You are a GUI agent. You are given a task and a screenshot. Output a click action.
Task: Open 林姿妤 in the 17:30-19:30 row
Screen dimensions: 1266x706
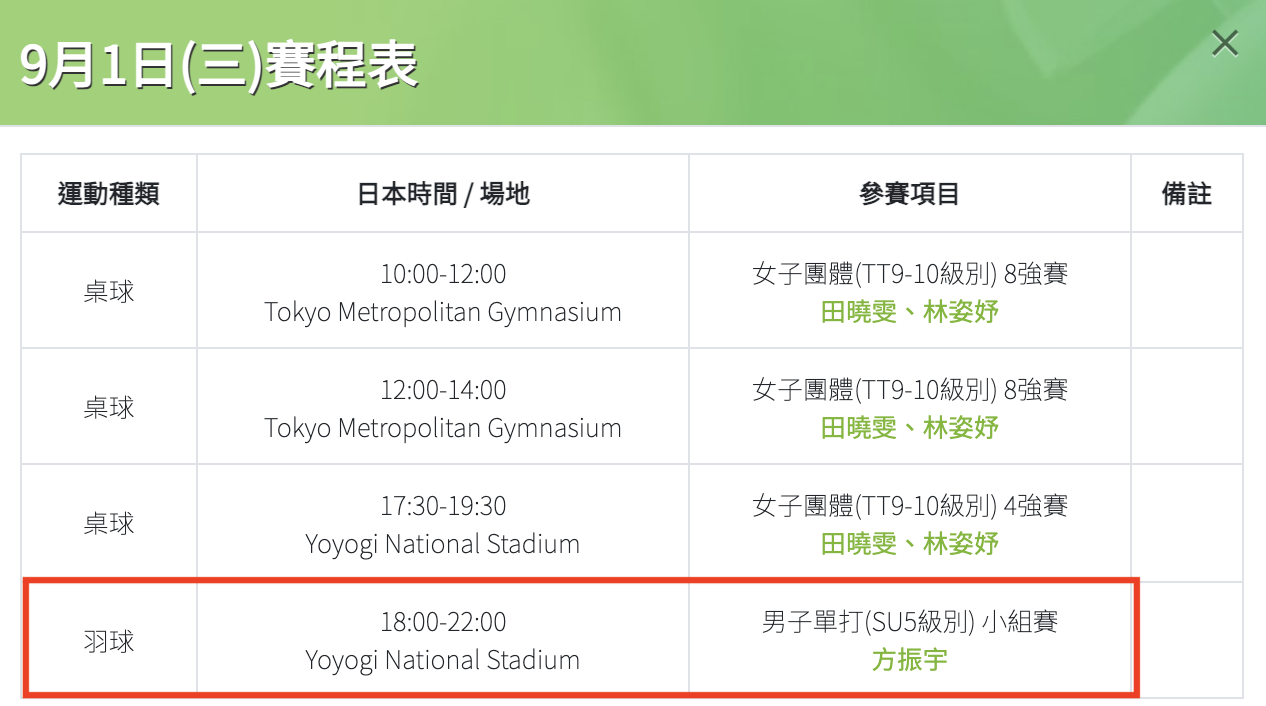coord(960,544)
